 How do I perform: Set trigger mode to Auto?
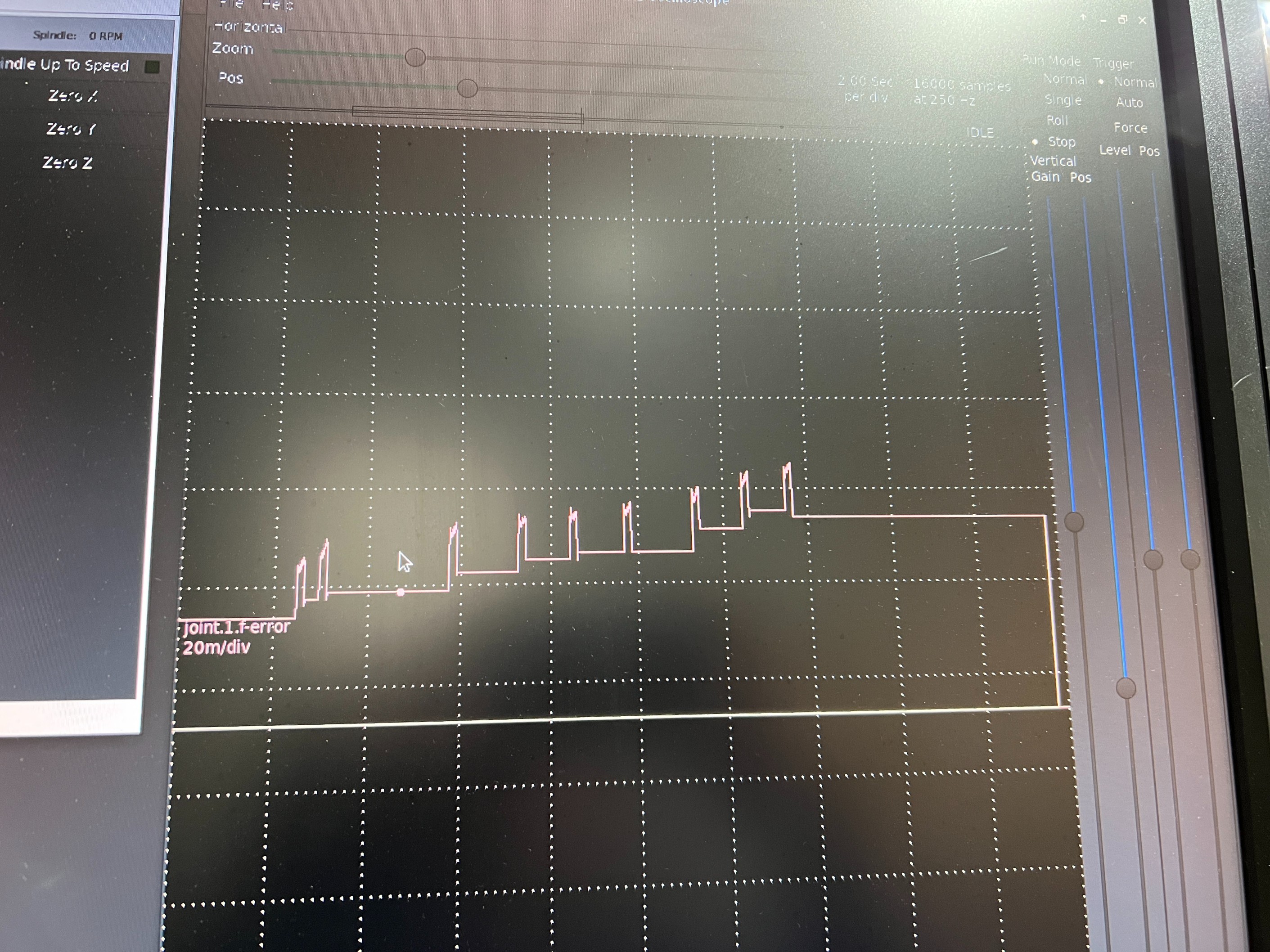point(1129,103)
